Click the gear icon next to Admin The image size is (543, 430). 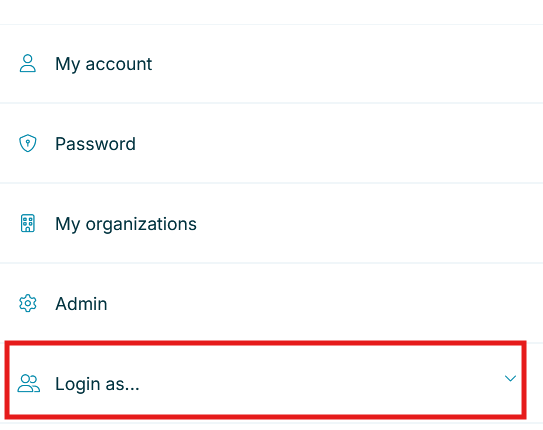pos(28,303)
